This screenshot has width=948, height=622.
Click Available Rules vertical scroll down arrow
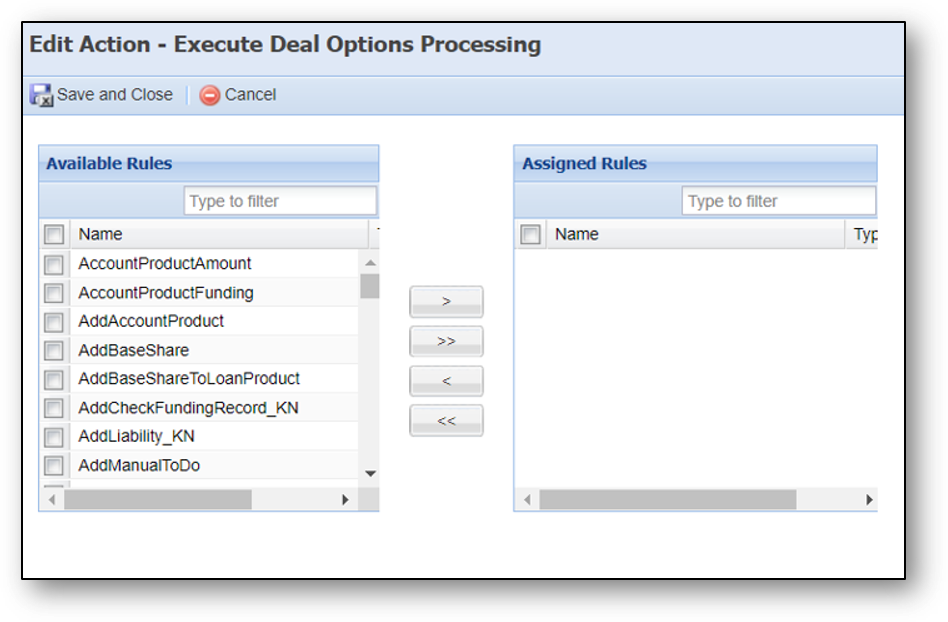[x=370, y=473]
